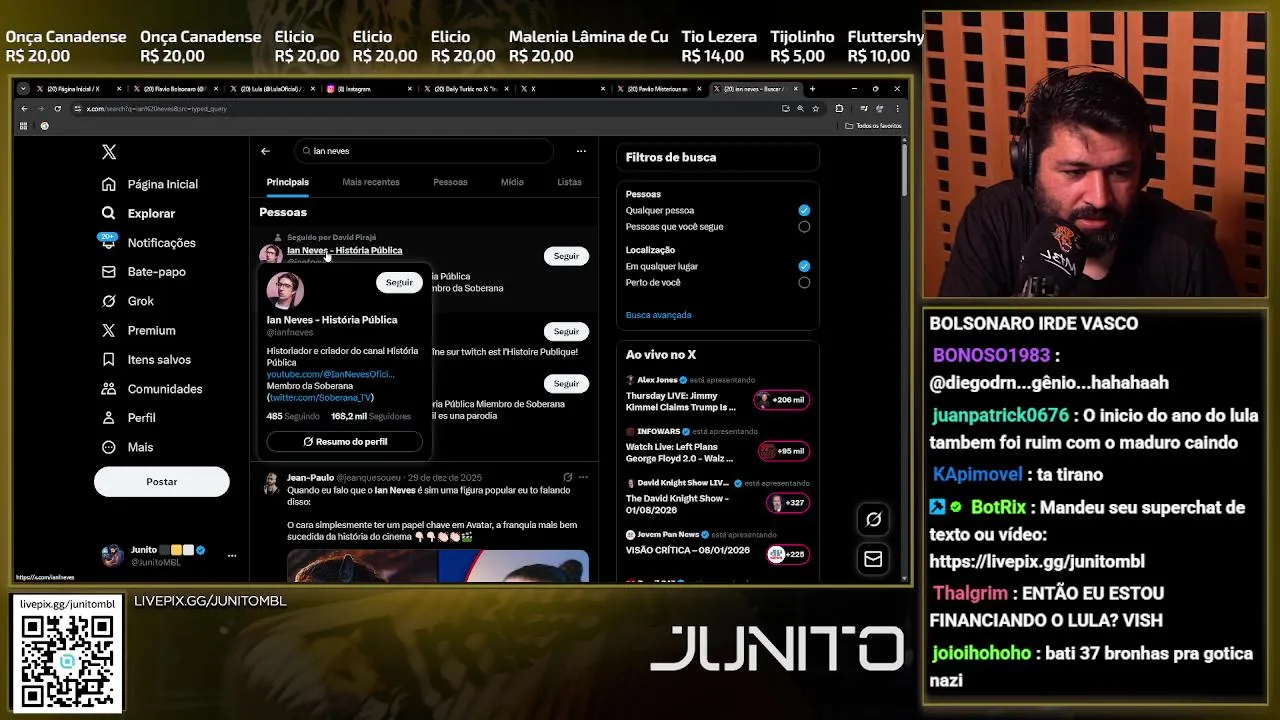Open Página Inicial in the sidebar
The height and width of the screenshot is (720, 1280).
click(x=150, y=184)
